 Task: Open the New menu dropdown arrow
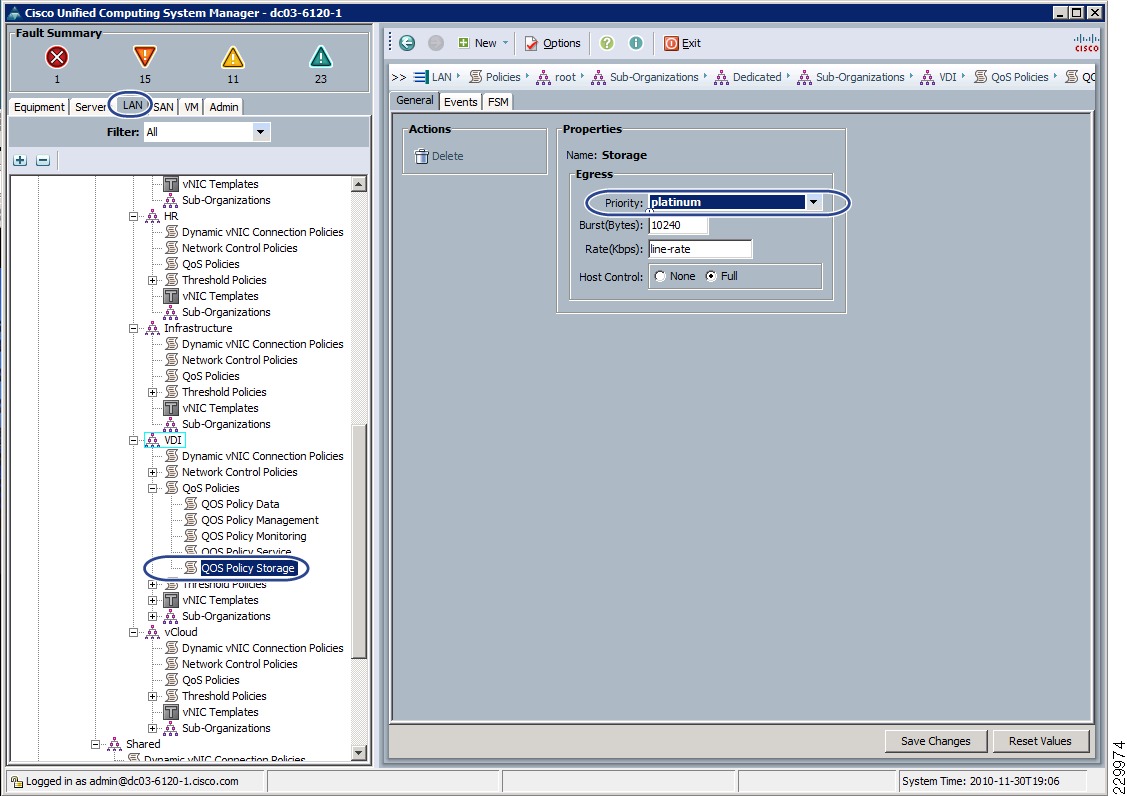(x=505, y=43)
